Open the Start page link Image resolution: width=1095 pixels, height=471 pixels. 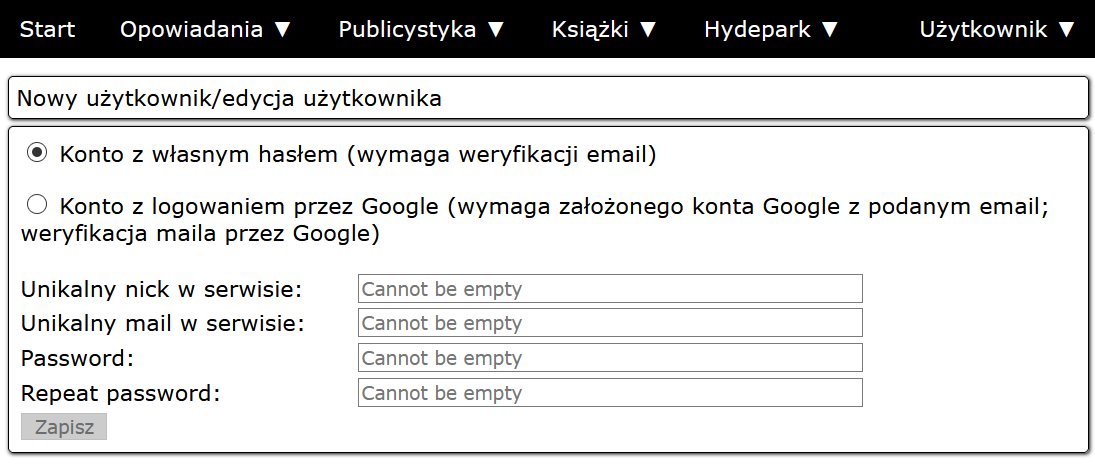pos(47,29)
